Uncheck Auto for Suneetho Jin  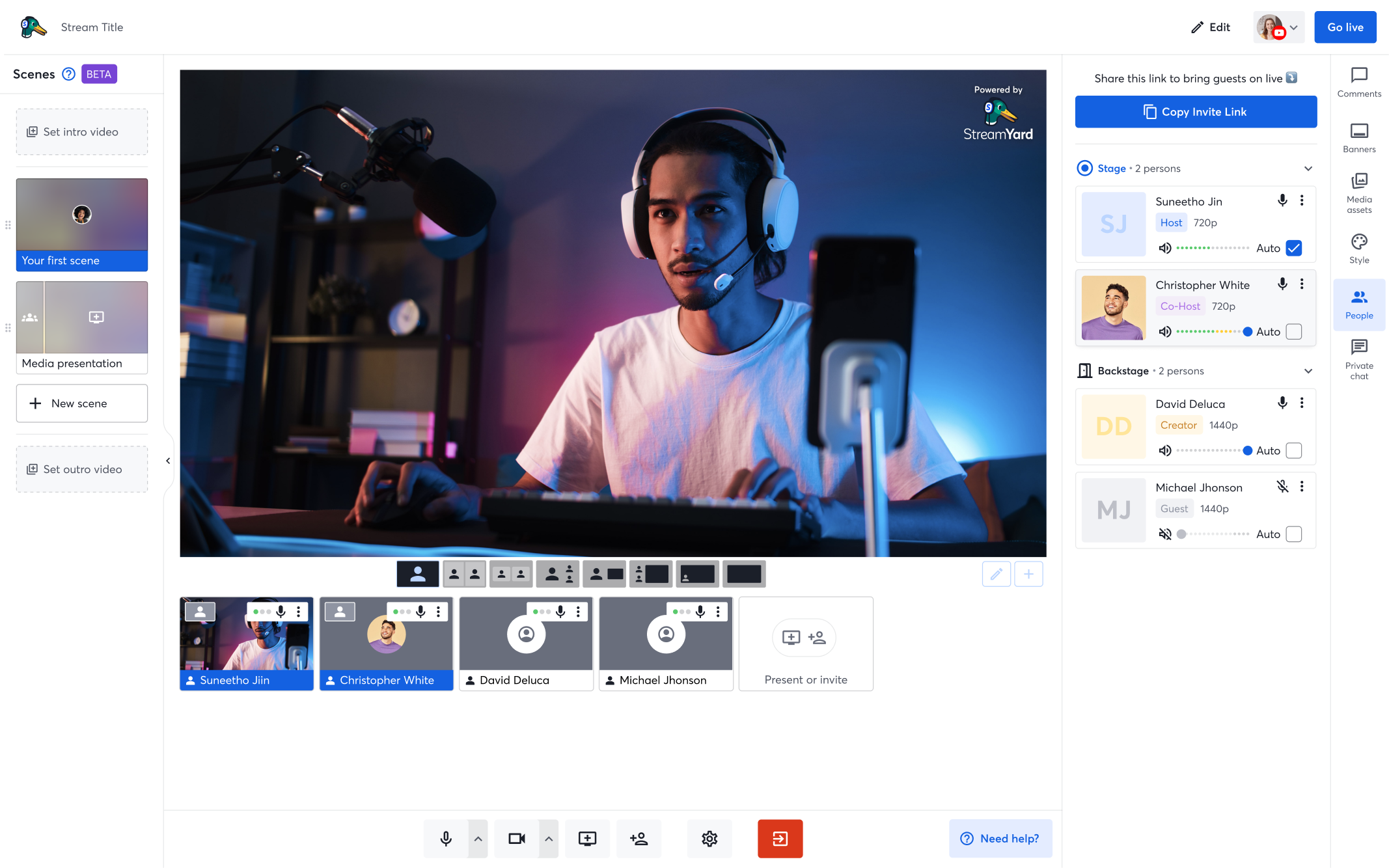coord(1294,248)
